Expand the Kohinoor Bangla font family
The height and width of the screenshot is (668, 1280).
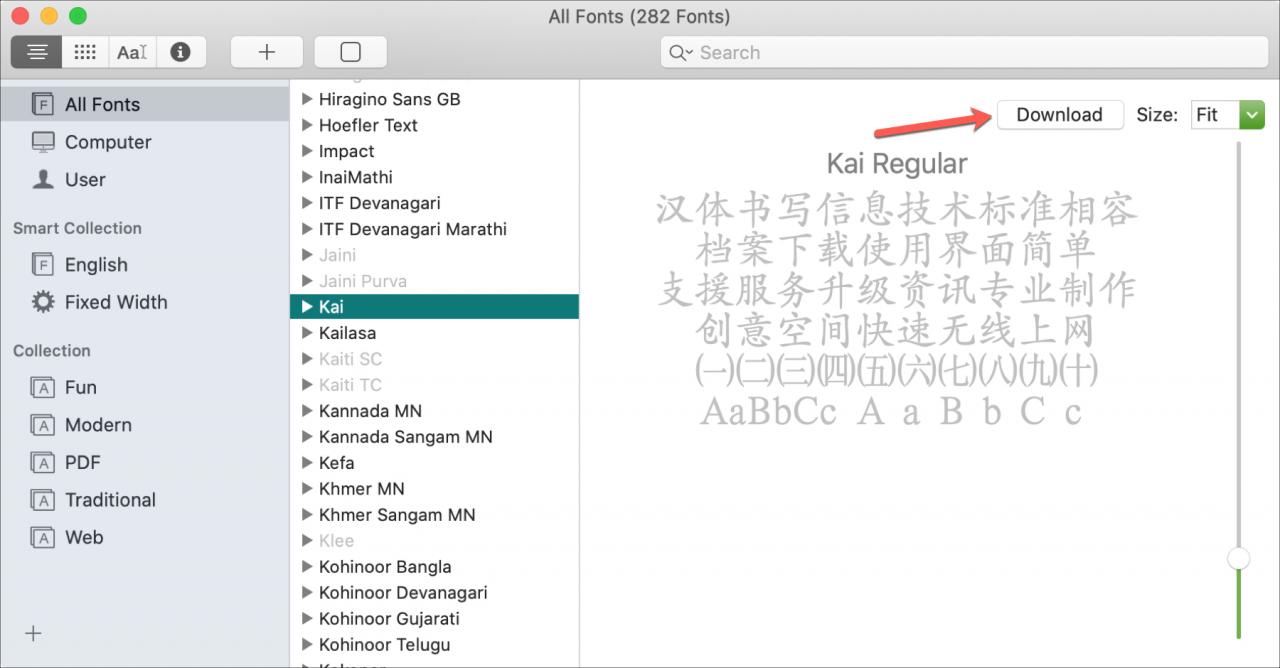click(x=308, y=567)
